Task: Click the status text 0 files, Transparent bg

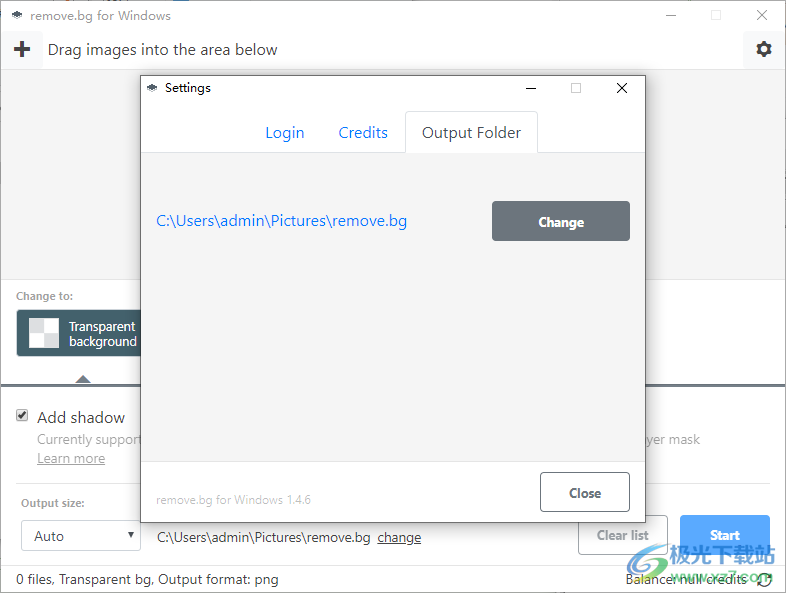Action: [147, 579]
